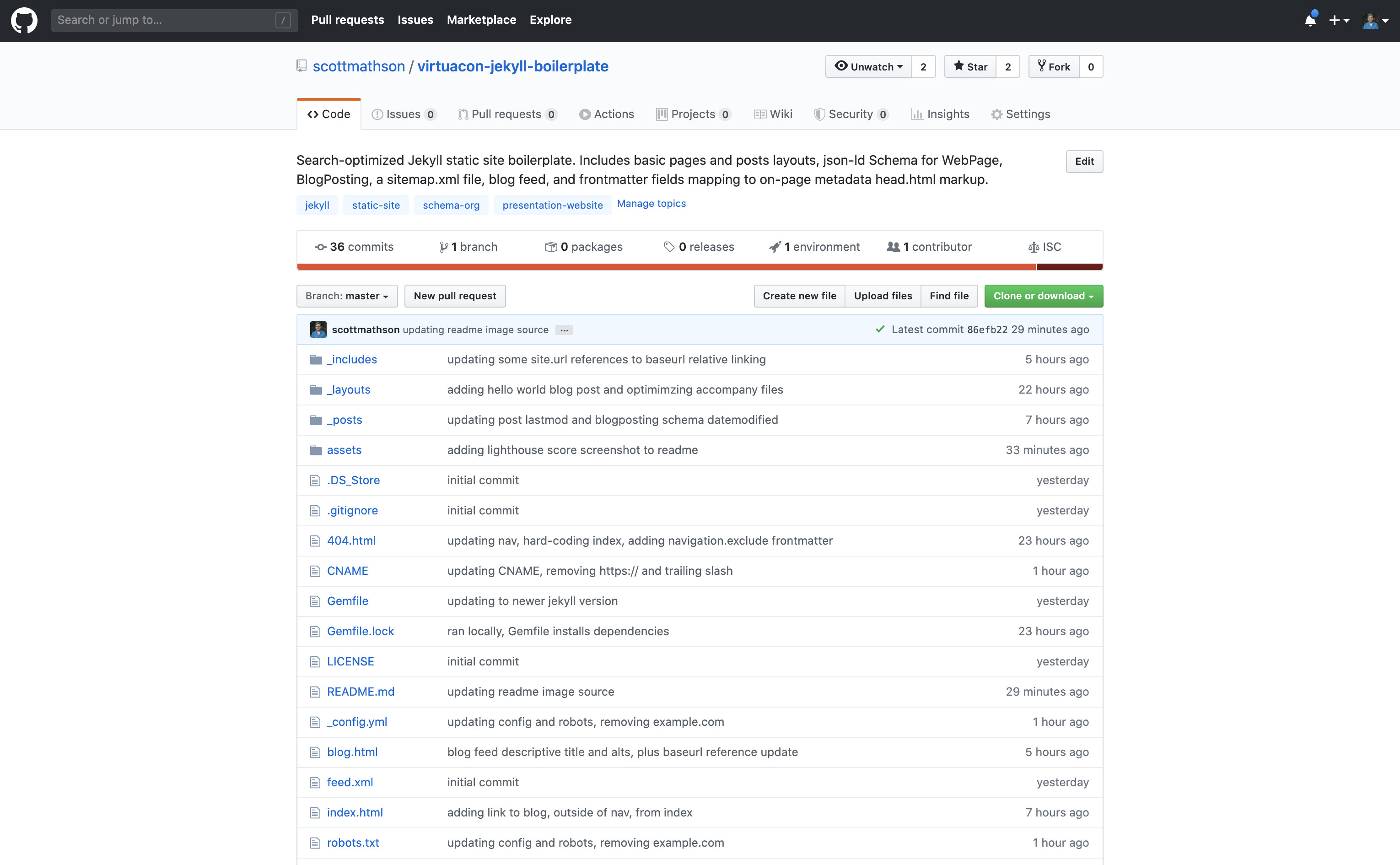The width and height of the screenshot is (1400, 865).
Task: View the stargazers count 2
Action: tap(1008, 66)
